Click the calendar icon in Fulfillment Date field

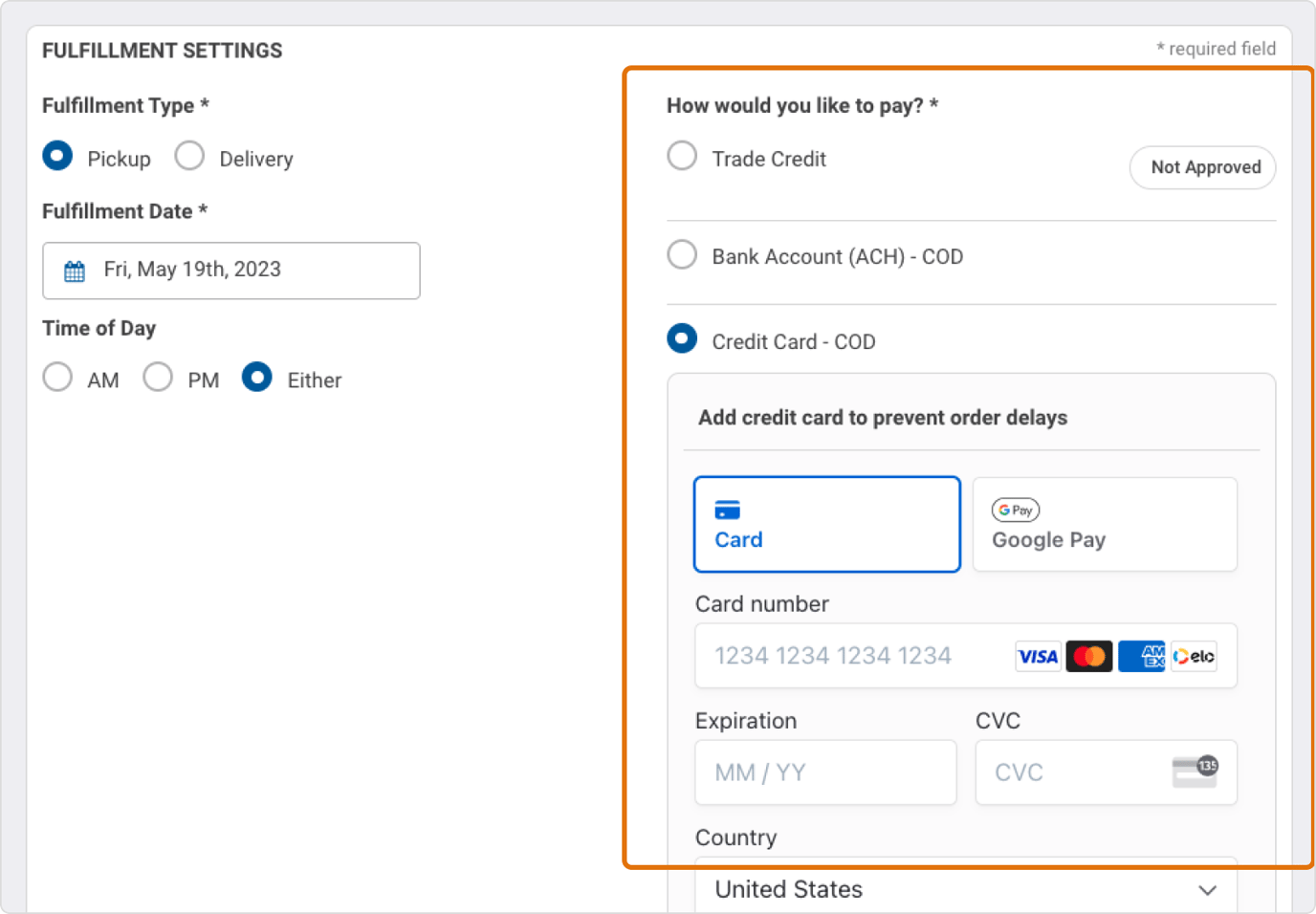click(x=75, y=271)
